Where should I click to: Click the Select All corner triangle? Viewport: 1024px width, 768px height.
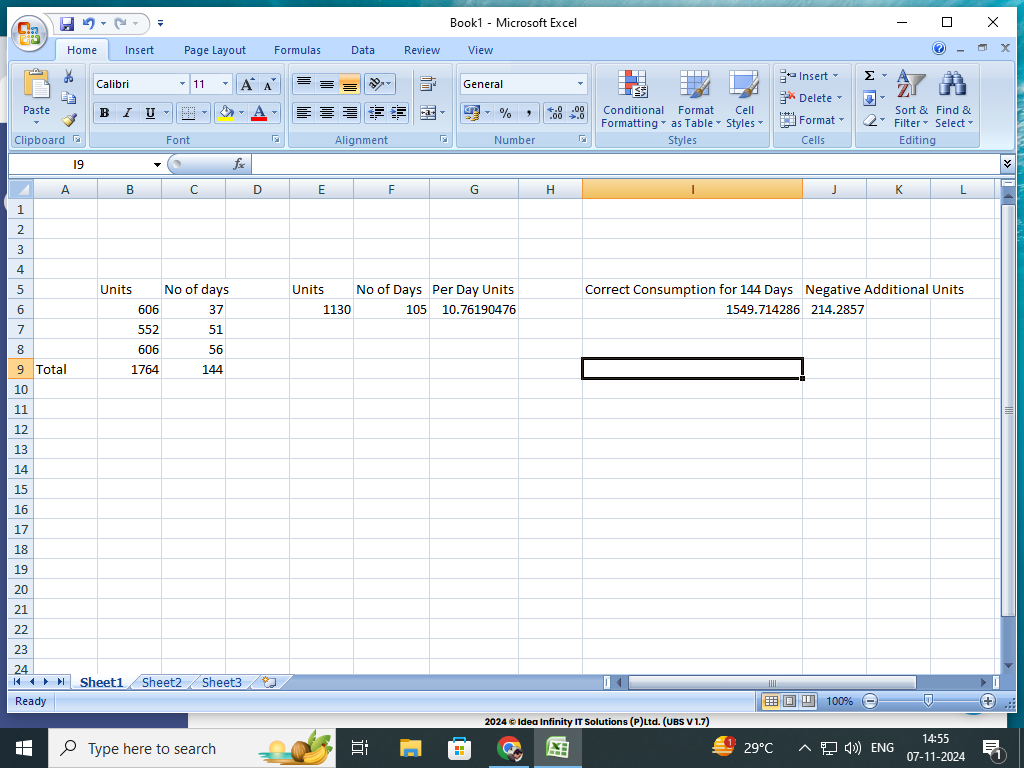21,189
